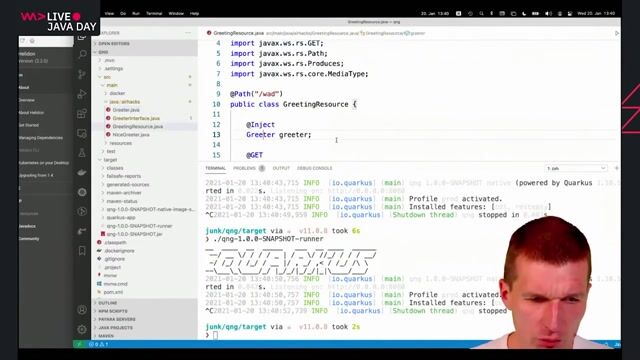Open the Window menu
The width and height of the screenshot is (640, 360).
[176, 13]
